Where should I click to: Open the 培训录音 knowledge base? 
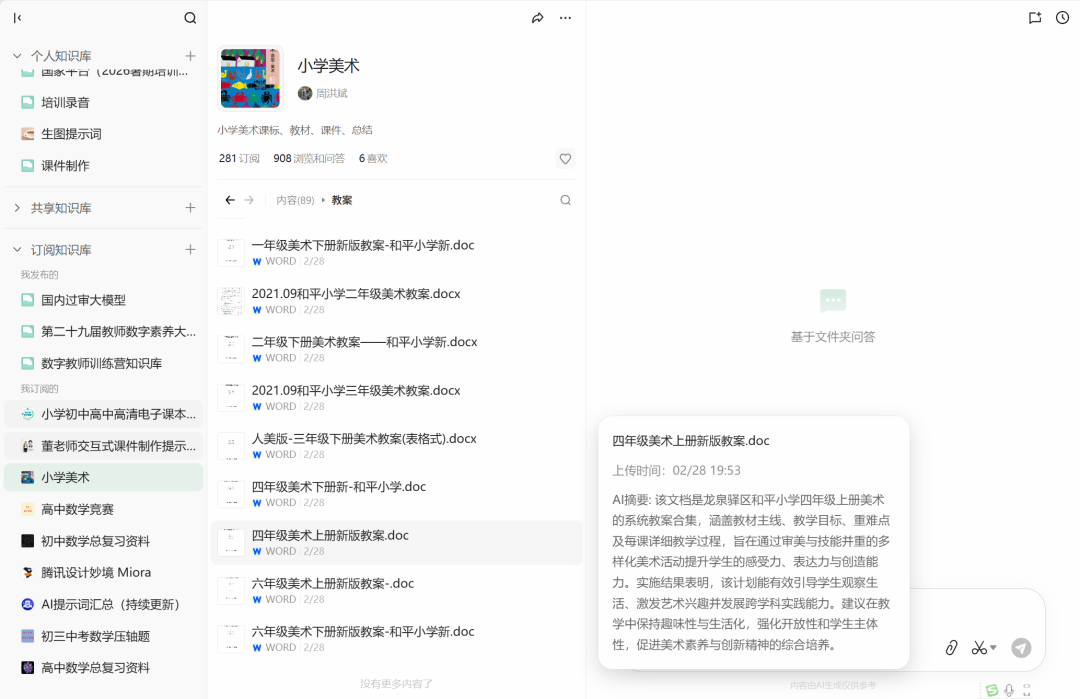pyautogui.click(x=103, y=103)
